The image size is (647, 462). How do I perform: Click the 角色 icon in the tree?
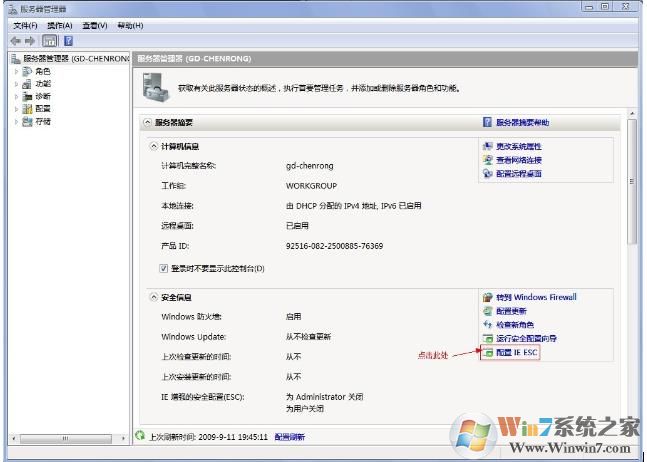(27, 71)
